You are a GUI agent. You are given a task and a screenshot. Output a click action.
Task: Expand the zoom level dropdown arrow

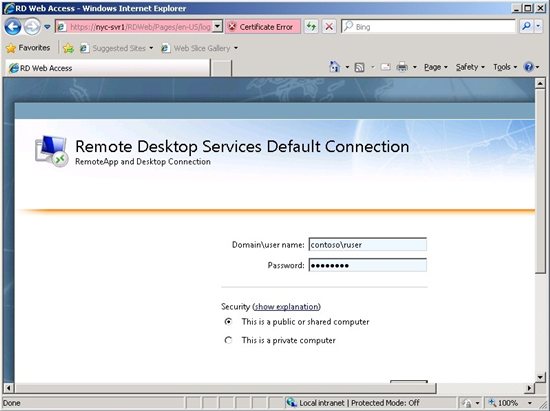(530, 403)
